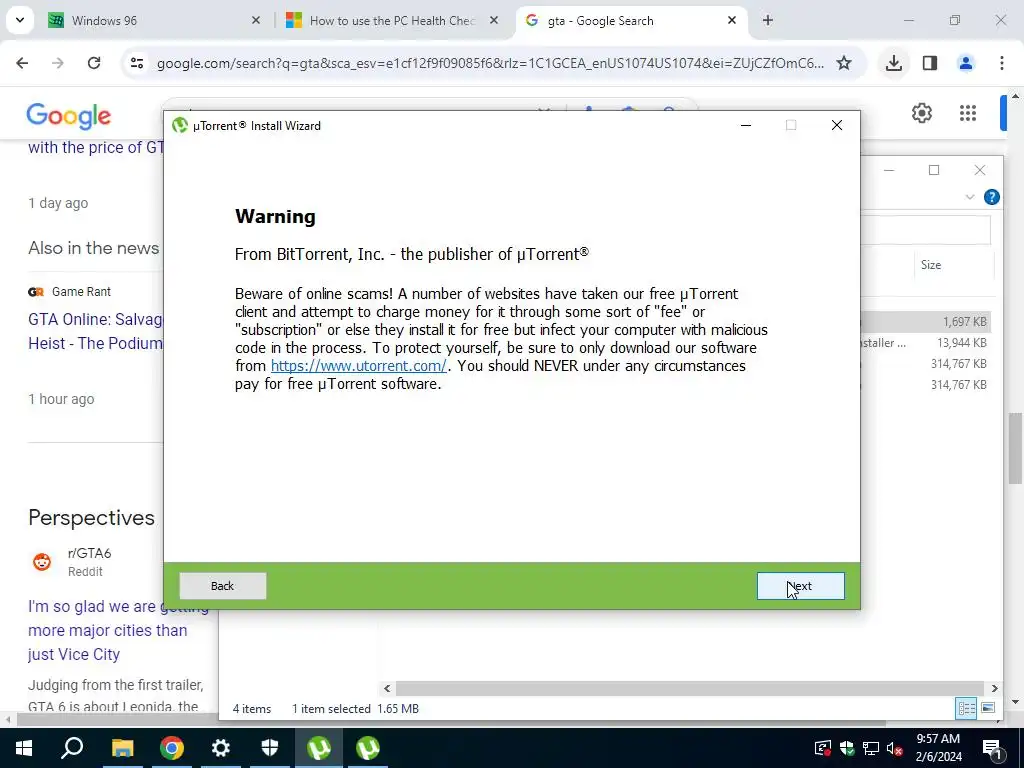Viewport: 1024px width, 768px height.
Task: Click the Chrome address bar URL
Action: pyautogui.click(x=490, y=63)
